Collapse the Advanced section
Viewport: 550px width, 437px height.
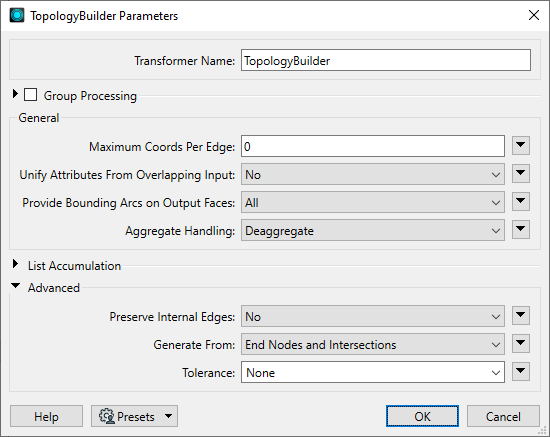point(15,286)
